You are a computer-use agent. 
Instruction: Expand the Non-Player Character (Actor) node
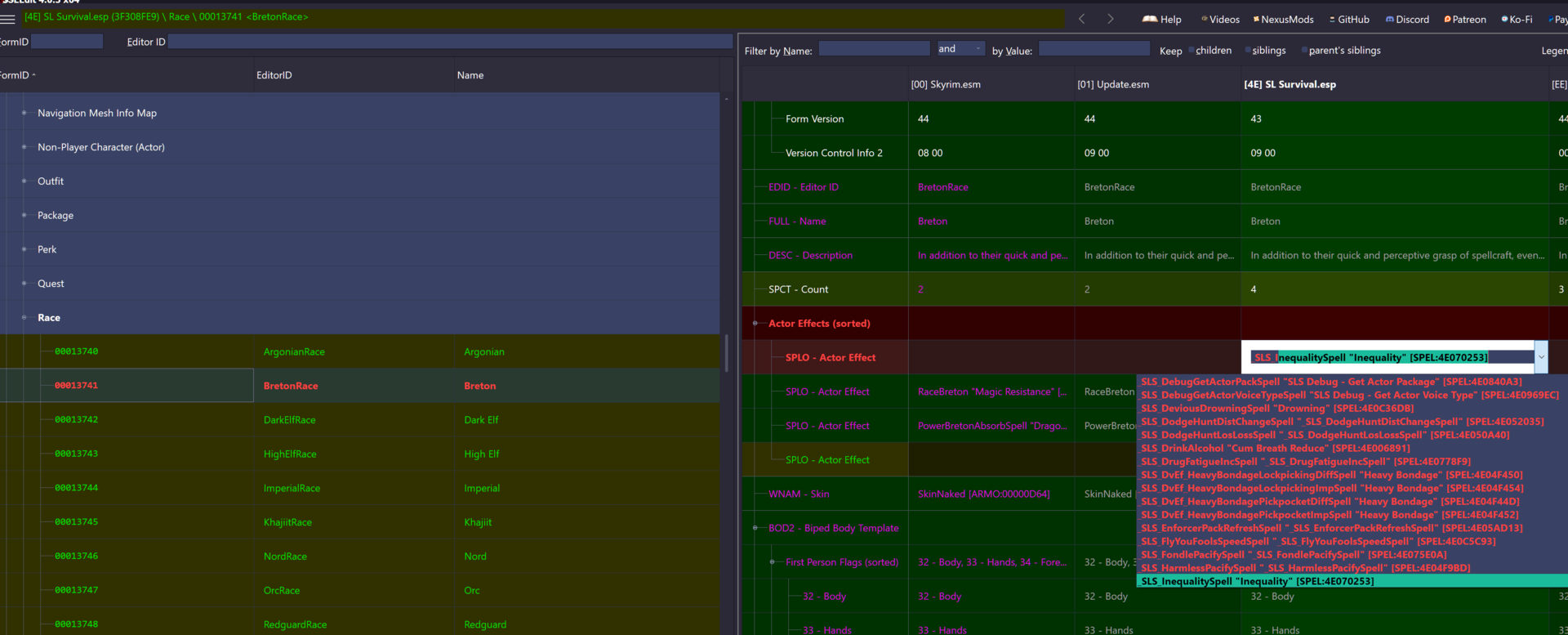pyautogui.click(x=24, y=147)
